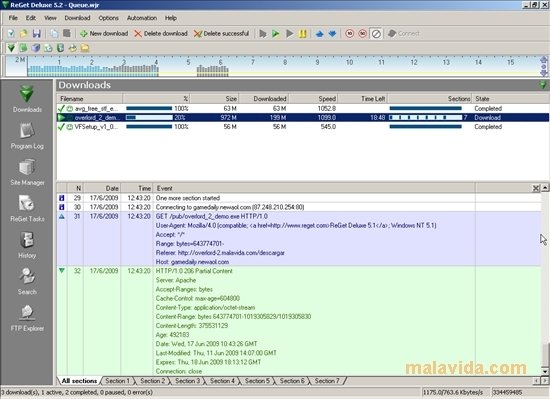
Task: Open the Automation menu
Action: 142,18
